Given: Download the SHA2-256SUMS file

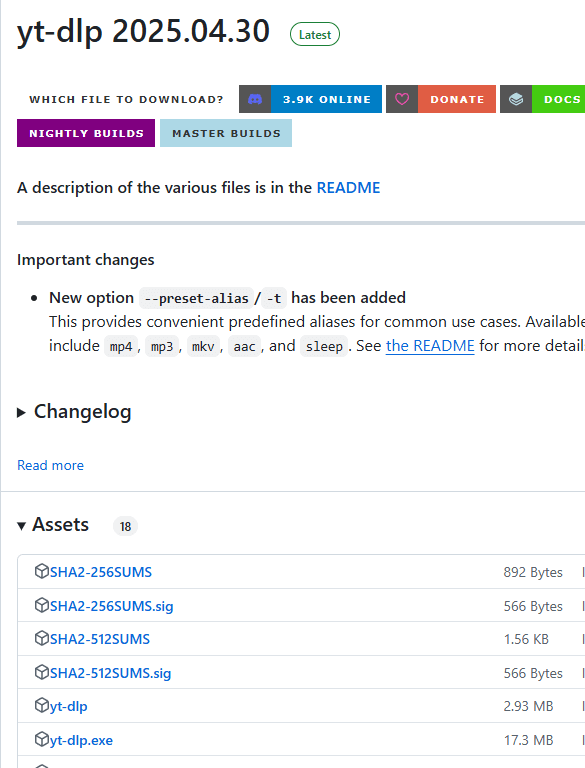Looking at the screenshot, I should [101, 572].
